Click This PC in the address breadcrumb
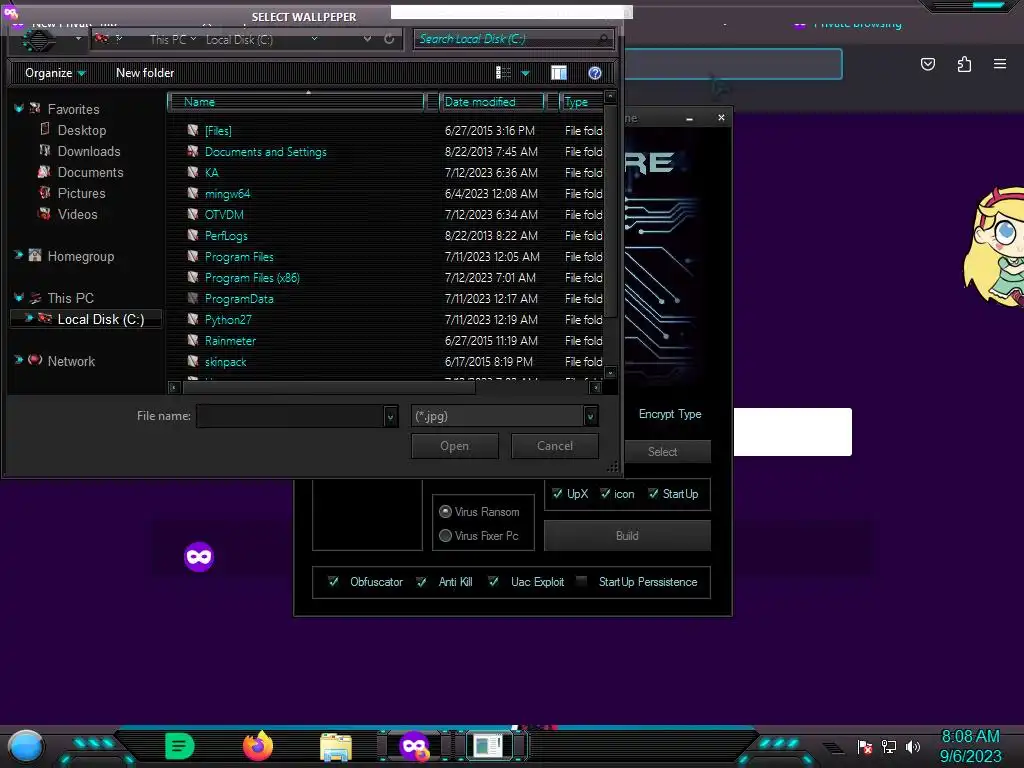1024x768 pixels. pos(168,40)
